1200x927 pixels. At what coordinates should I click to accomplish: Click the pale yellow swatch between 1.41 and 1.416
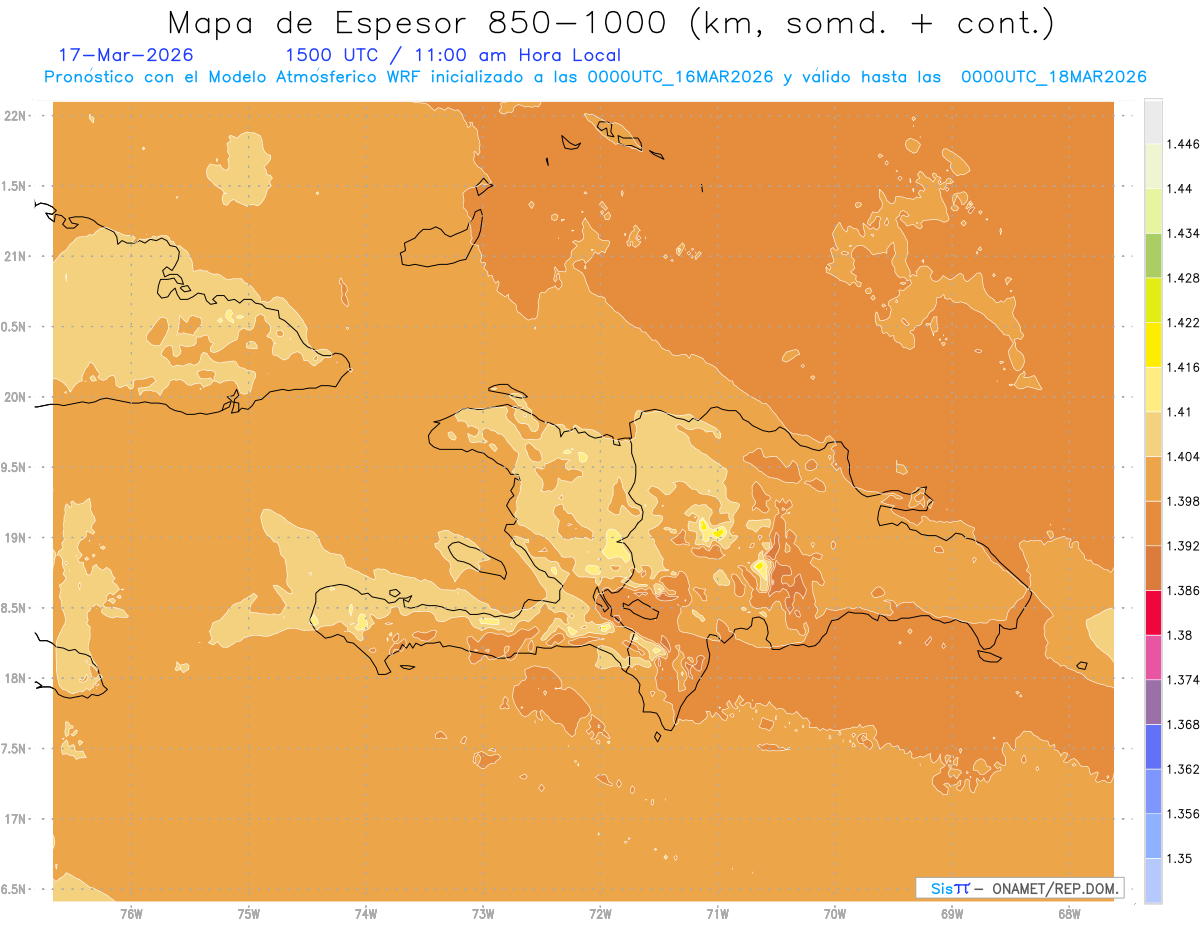click(1153, 389)
